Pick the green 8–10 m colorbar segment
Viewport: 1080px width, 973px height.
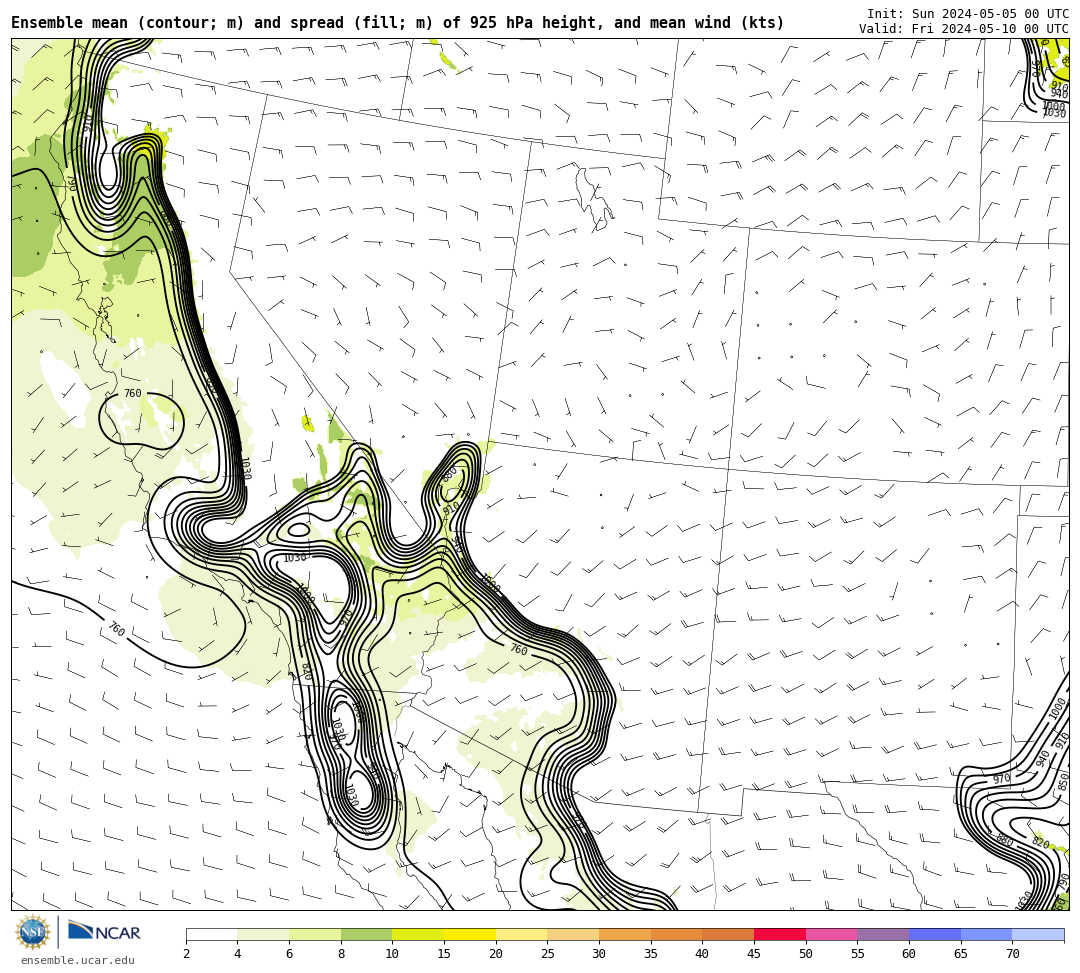366,934
